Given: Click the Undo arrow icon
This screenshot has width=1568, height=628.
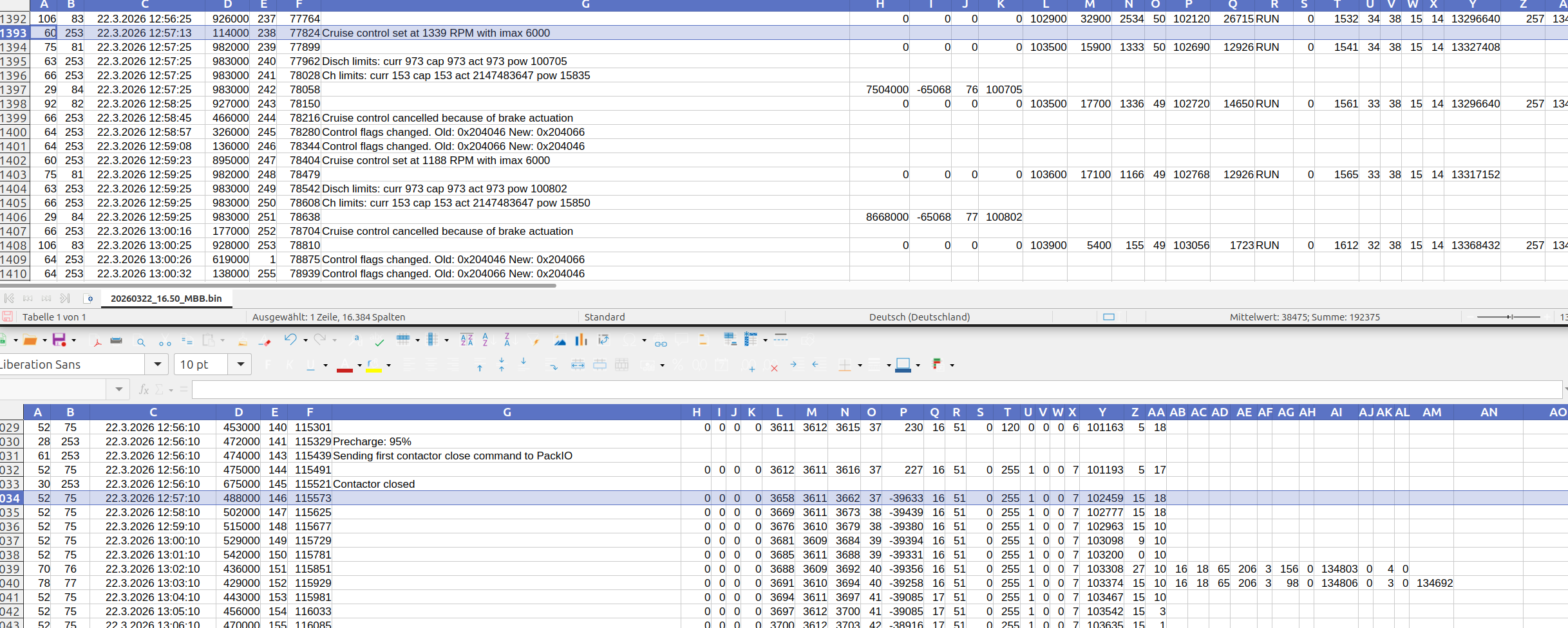Looking at the screenshot, I should point(290,340).
